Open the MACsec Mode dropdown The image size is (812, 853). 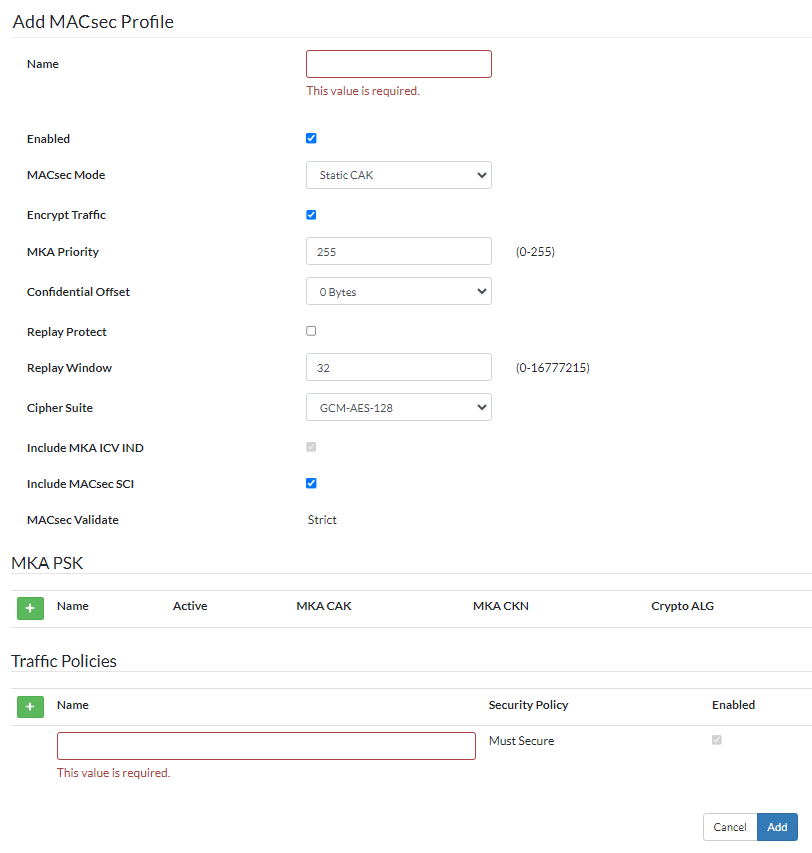[398, 175]
